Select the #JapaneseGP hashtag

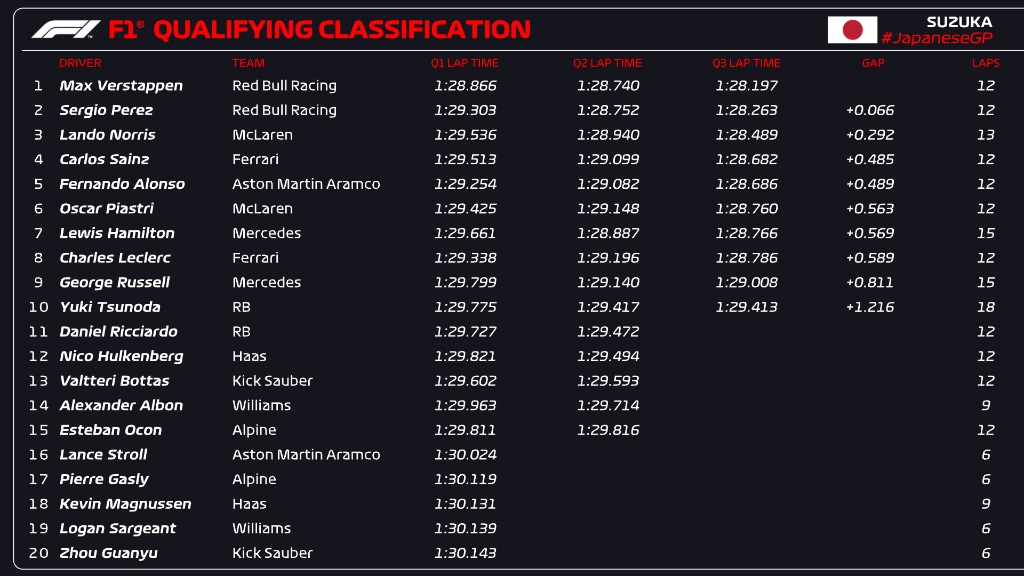(936, 38)
